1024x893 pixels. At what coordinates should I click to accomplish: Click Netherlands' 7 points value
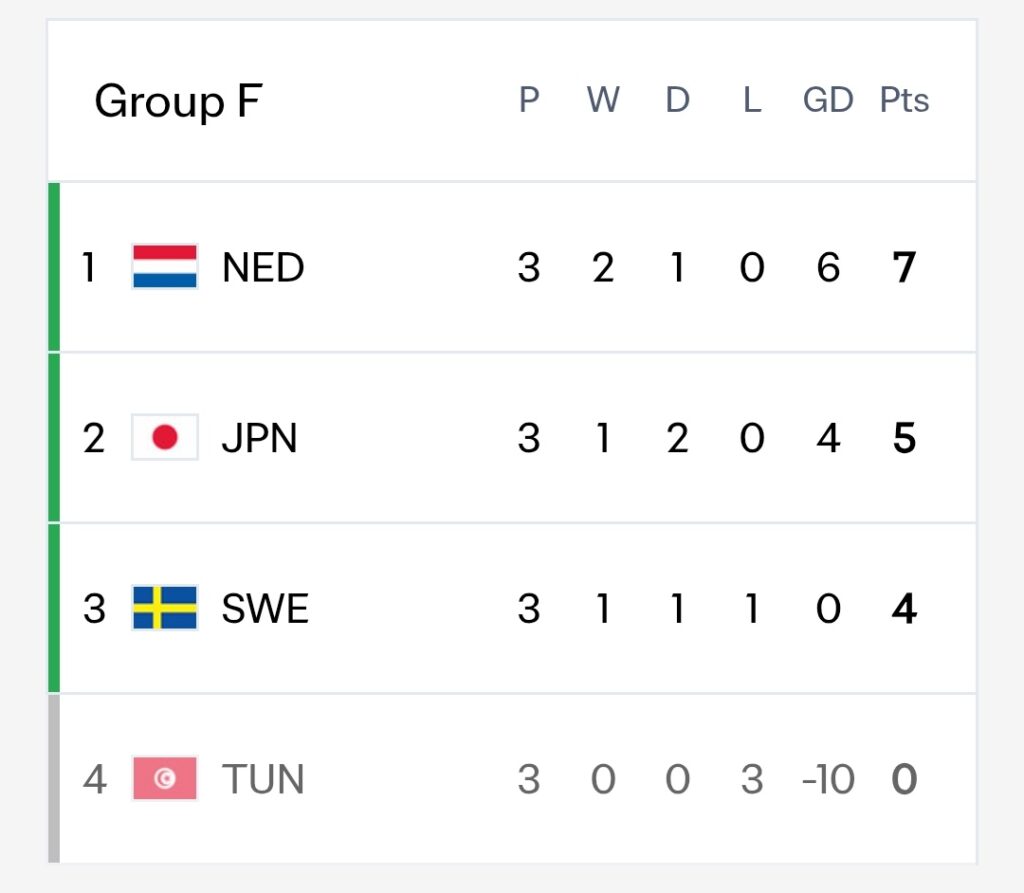point(904,267)
